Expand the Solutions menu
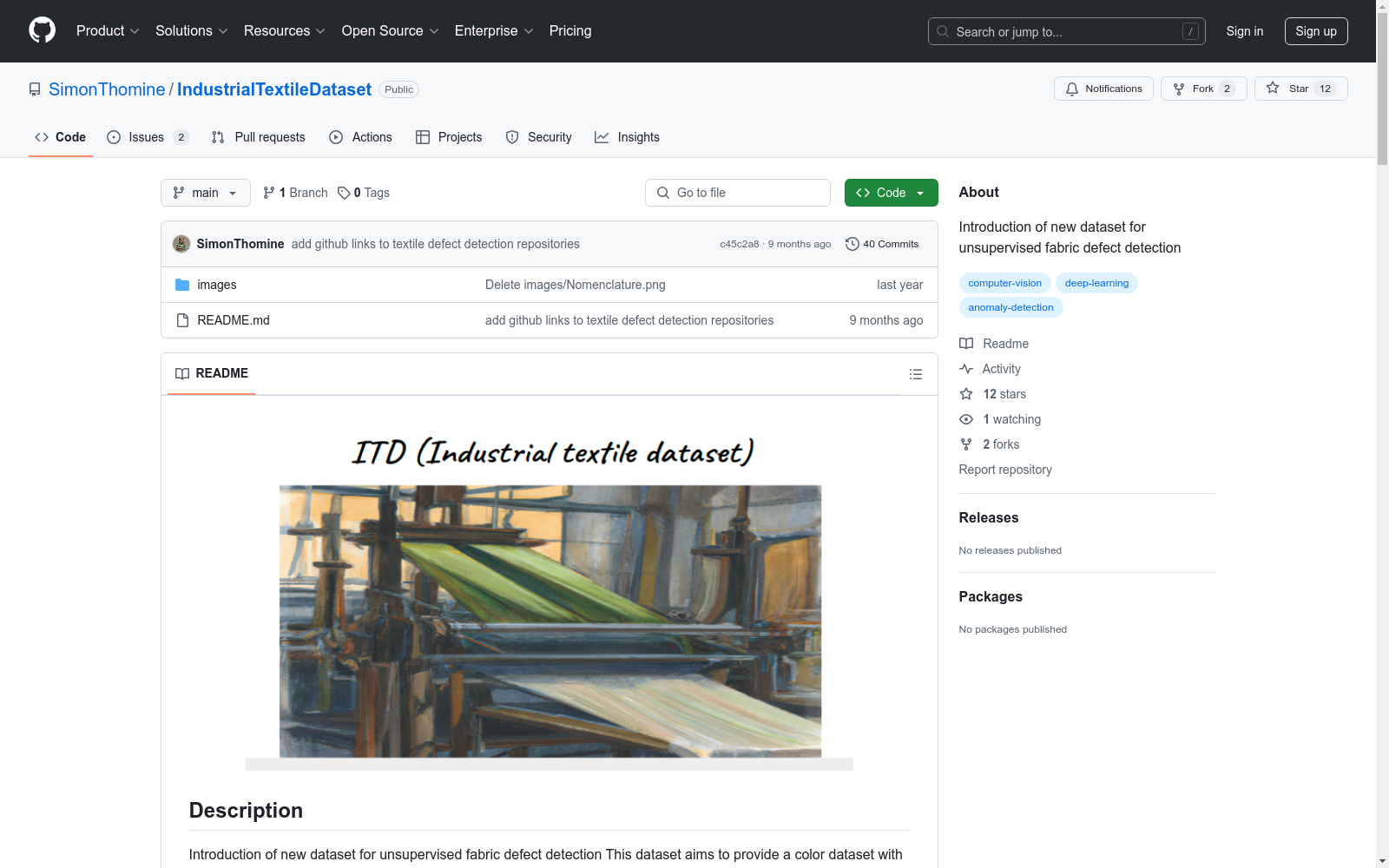1389x868 pixels. coord(192,31)
